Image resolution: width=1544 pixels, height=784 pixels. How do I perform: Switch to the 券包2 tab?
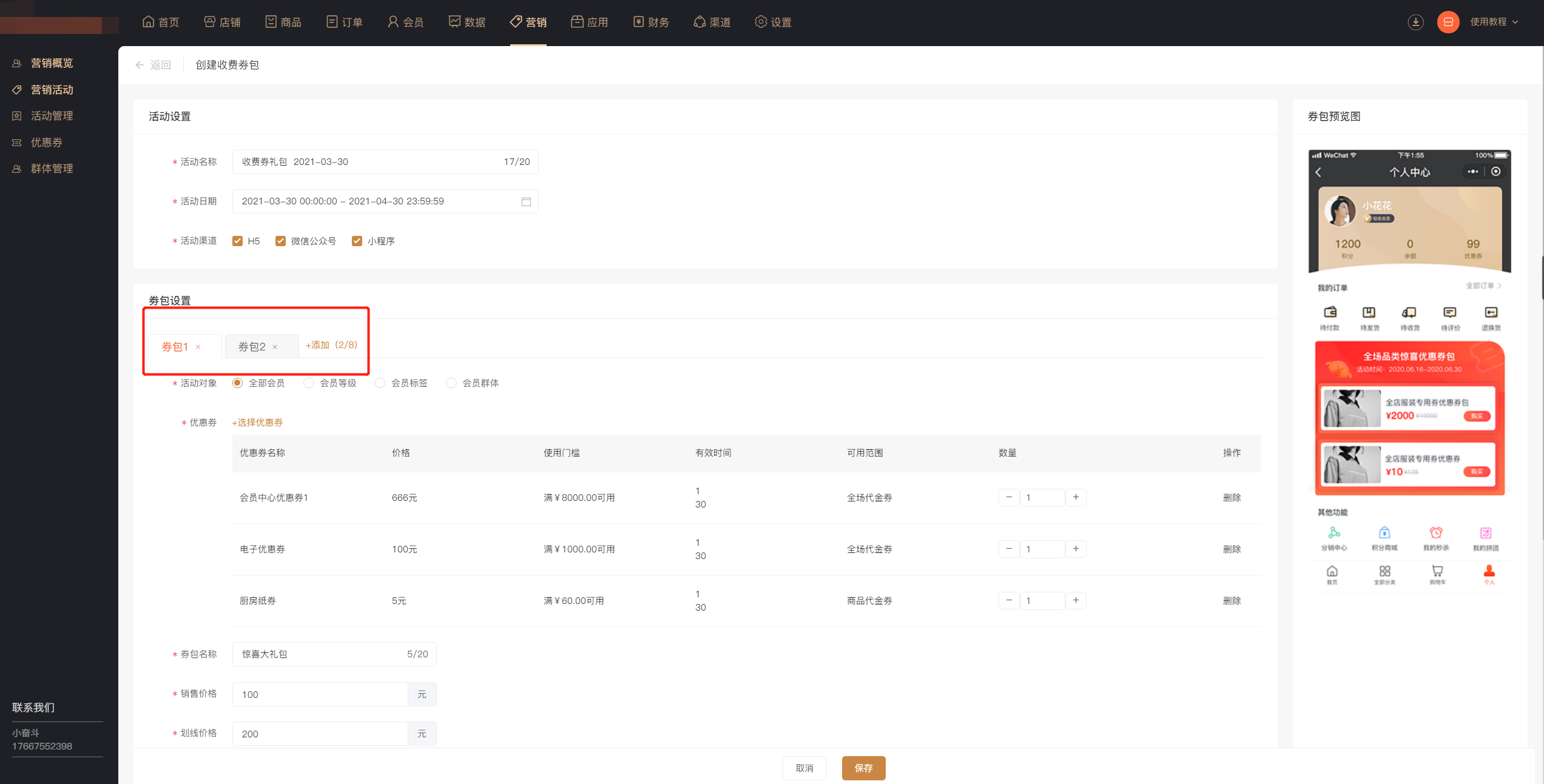[252, 347]
